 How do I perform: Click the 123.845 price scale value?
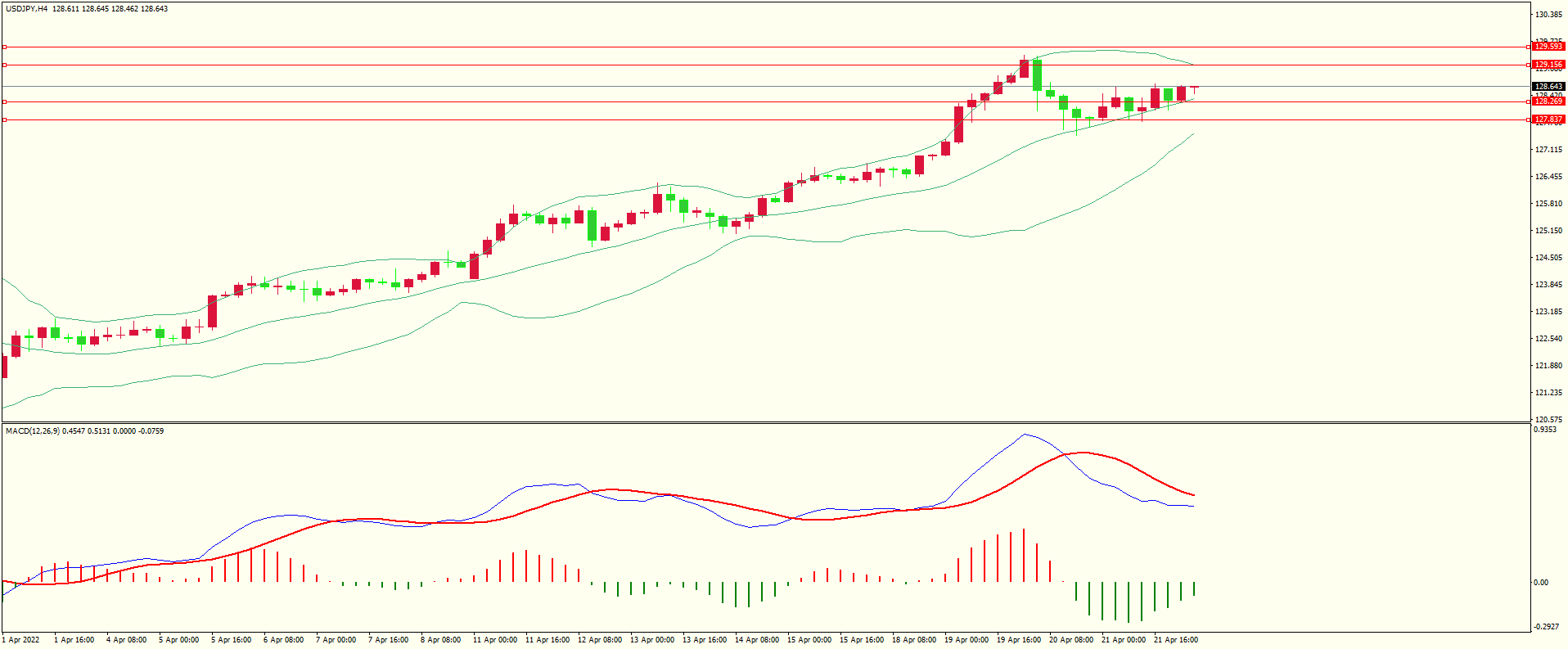pyautogui.click(x=1549, y=285)
